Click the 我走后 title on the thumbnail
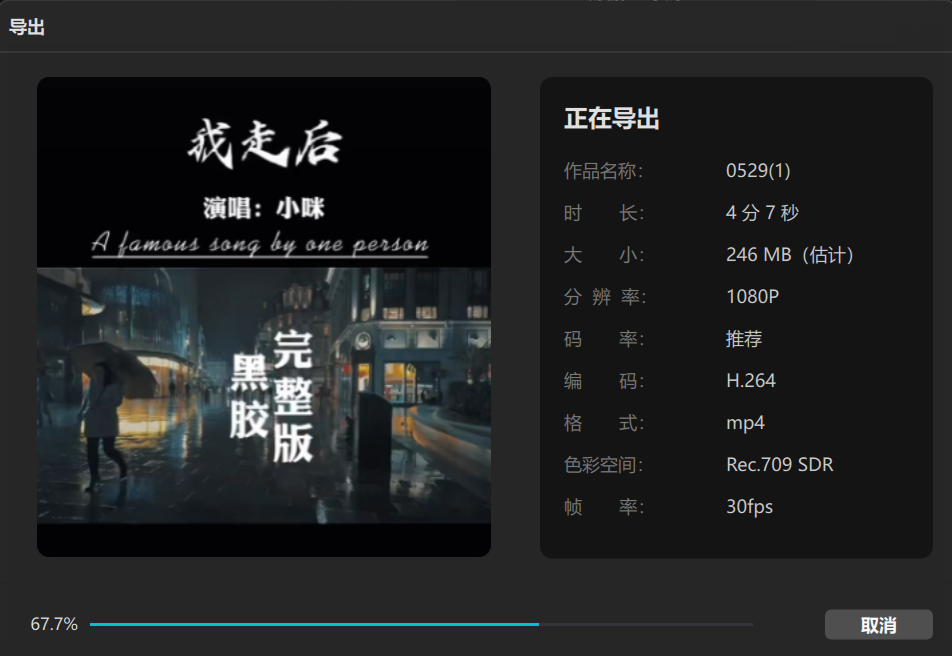This screenshot has width=952, height=656. tap(263, 142)
